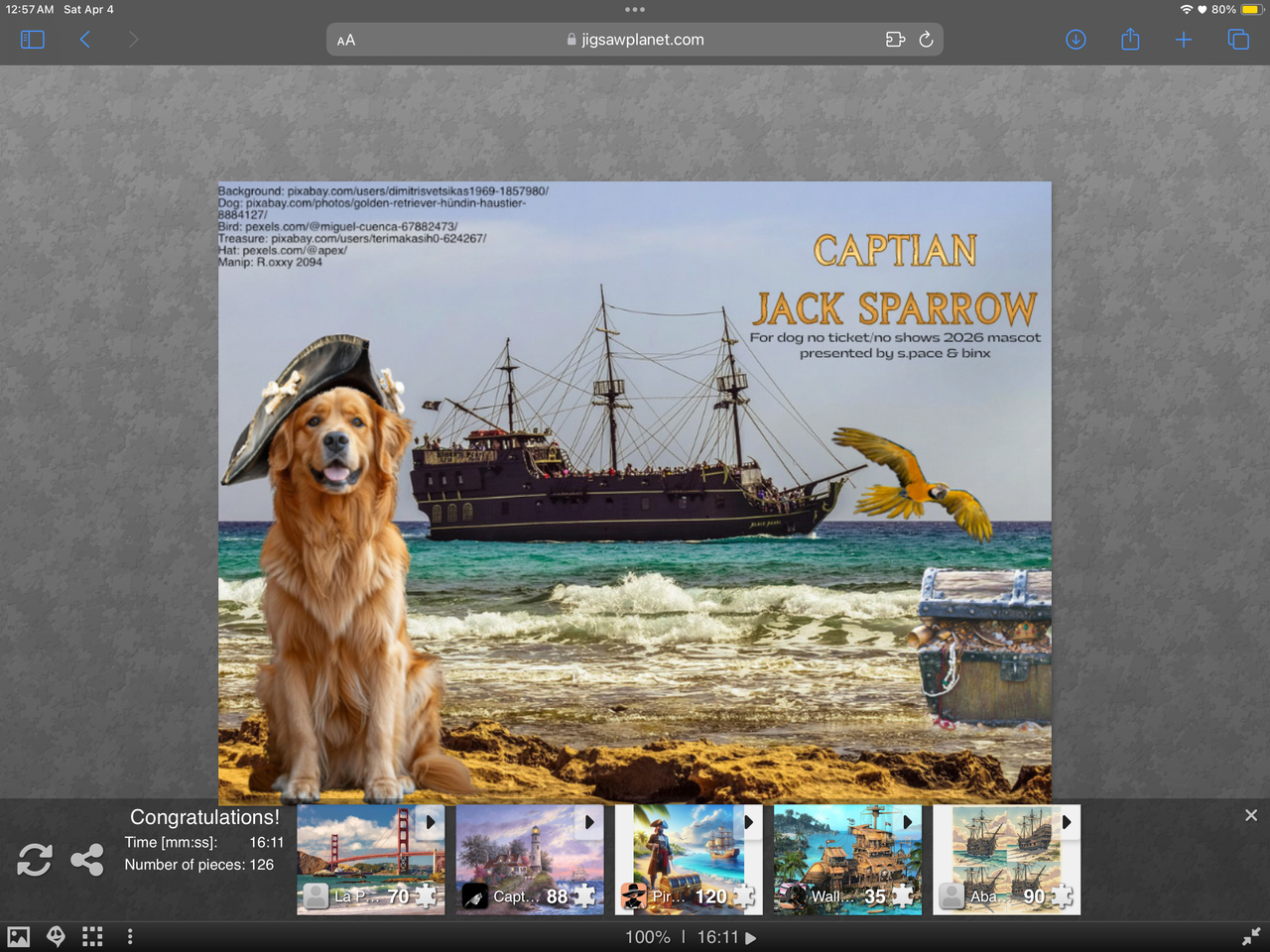Play arrow on the Golden Gate puzzle
This screenshot has height=952, width=1270.
tap(431, 822)
